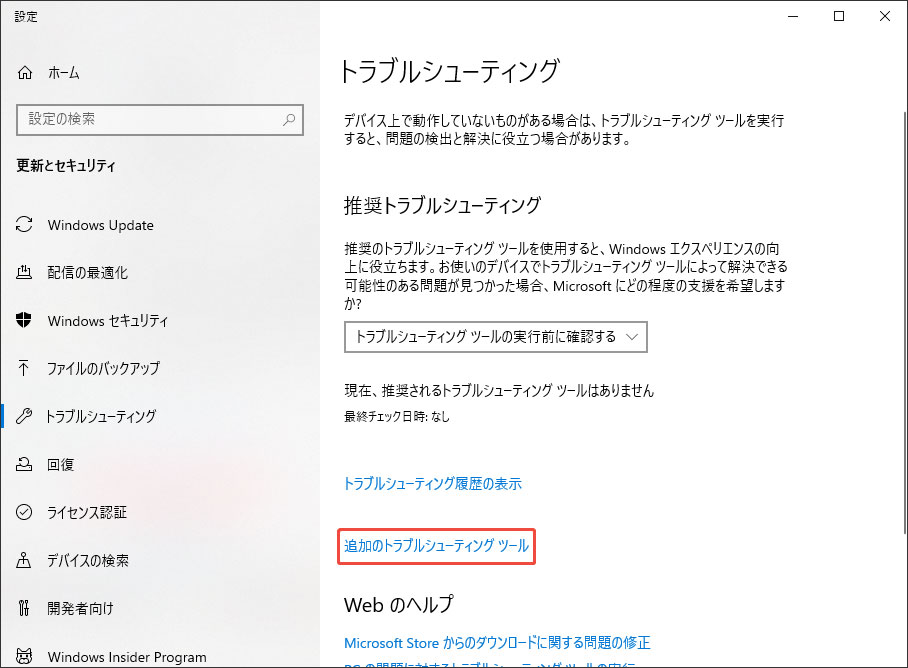
Task: Expand the トラブルシューティング ツールの実行前に確認する dropdown
Action: (496, 337)
